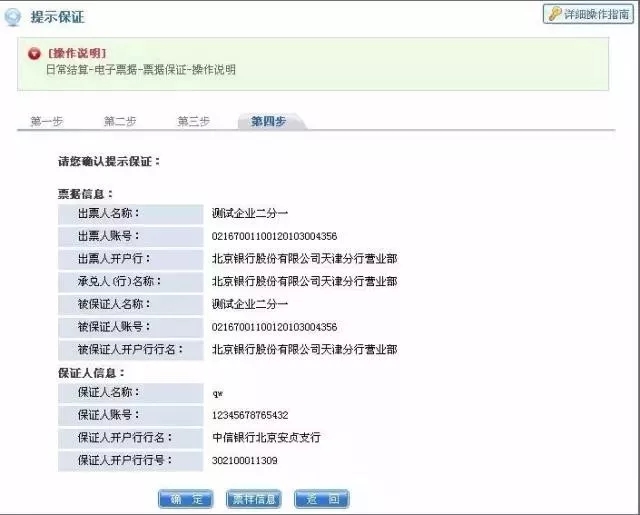Click the 承兑人(行)名称 bank value
The image size is (640, 515).
tap(304, 281)
